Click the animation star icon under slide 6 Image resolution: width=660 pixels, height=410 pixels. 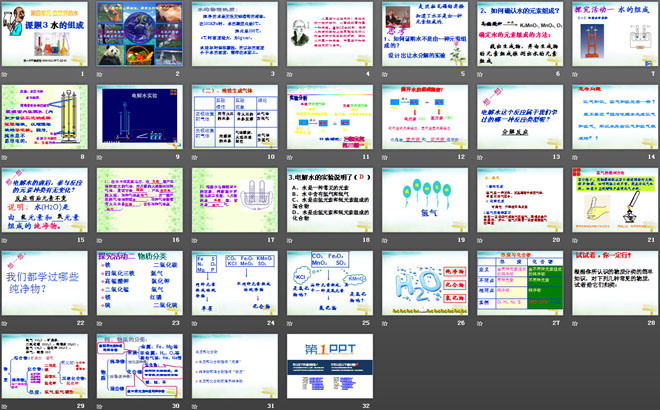pyautogui.click(x=480, y=75)
